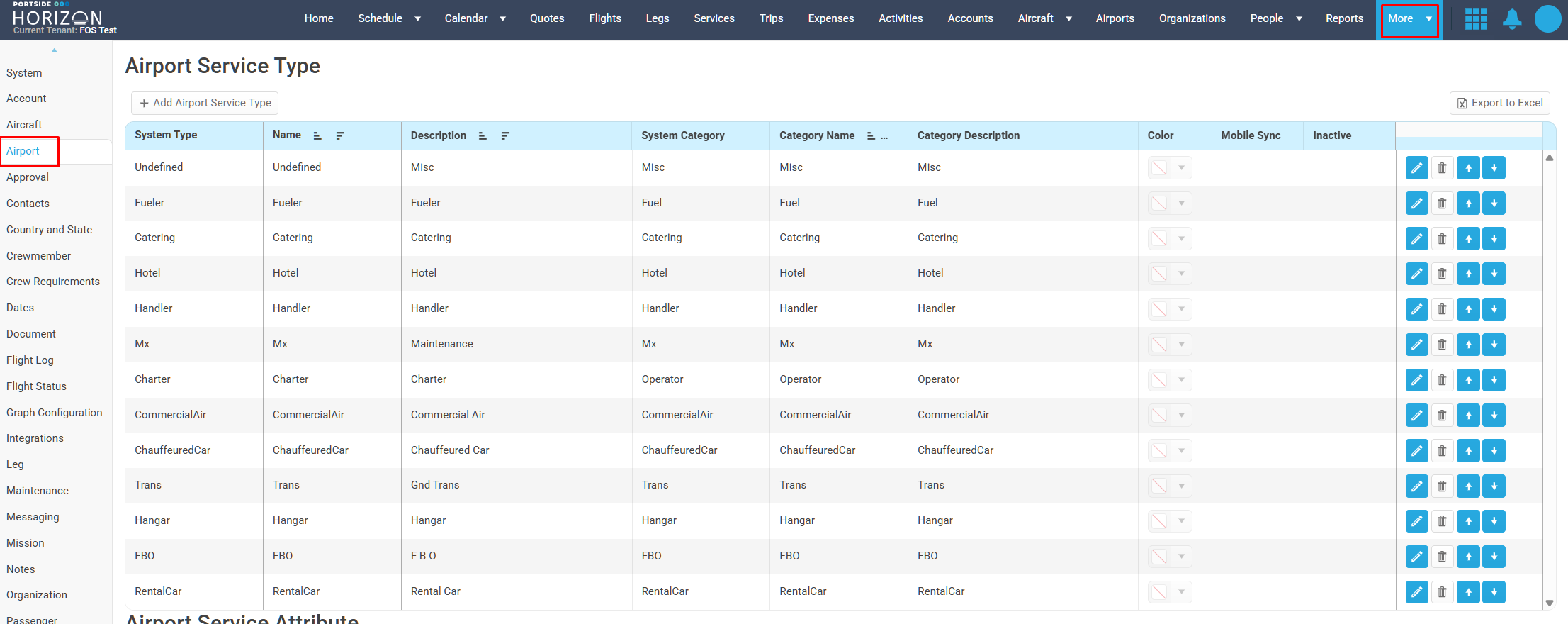Go to the Flights menu item
The height and width of the screenshot is (624, 1568).
point(604,18)
